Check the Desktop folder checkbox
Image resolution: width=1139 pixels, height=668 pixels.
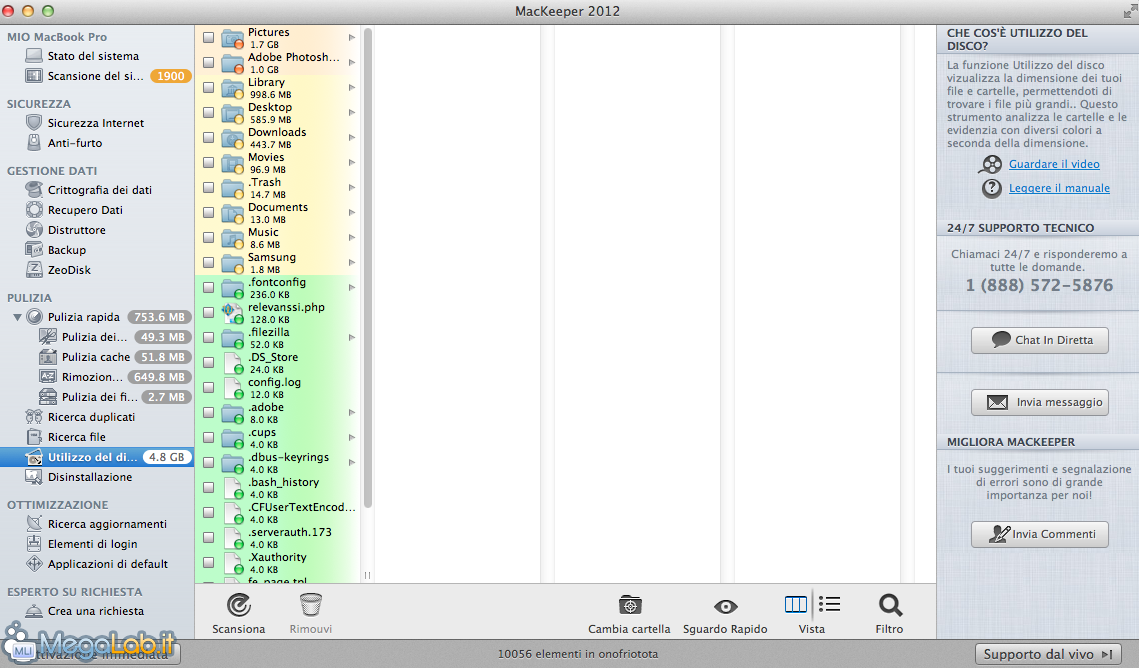point(208,113)
